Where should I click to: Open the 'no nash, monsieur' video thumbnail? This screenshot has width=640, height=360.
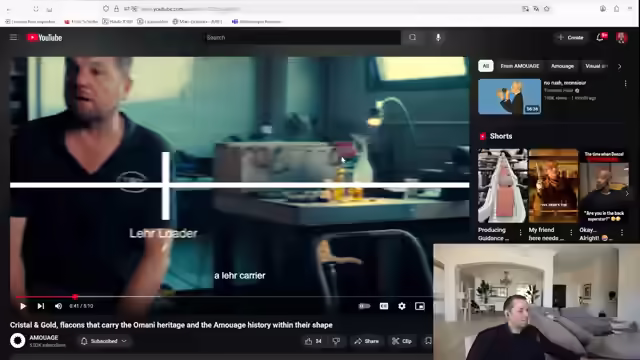pyautogui.click(x=509, y=97)
